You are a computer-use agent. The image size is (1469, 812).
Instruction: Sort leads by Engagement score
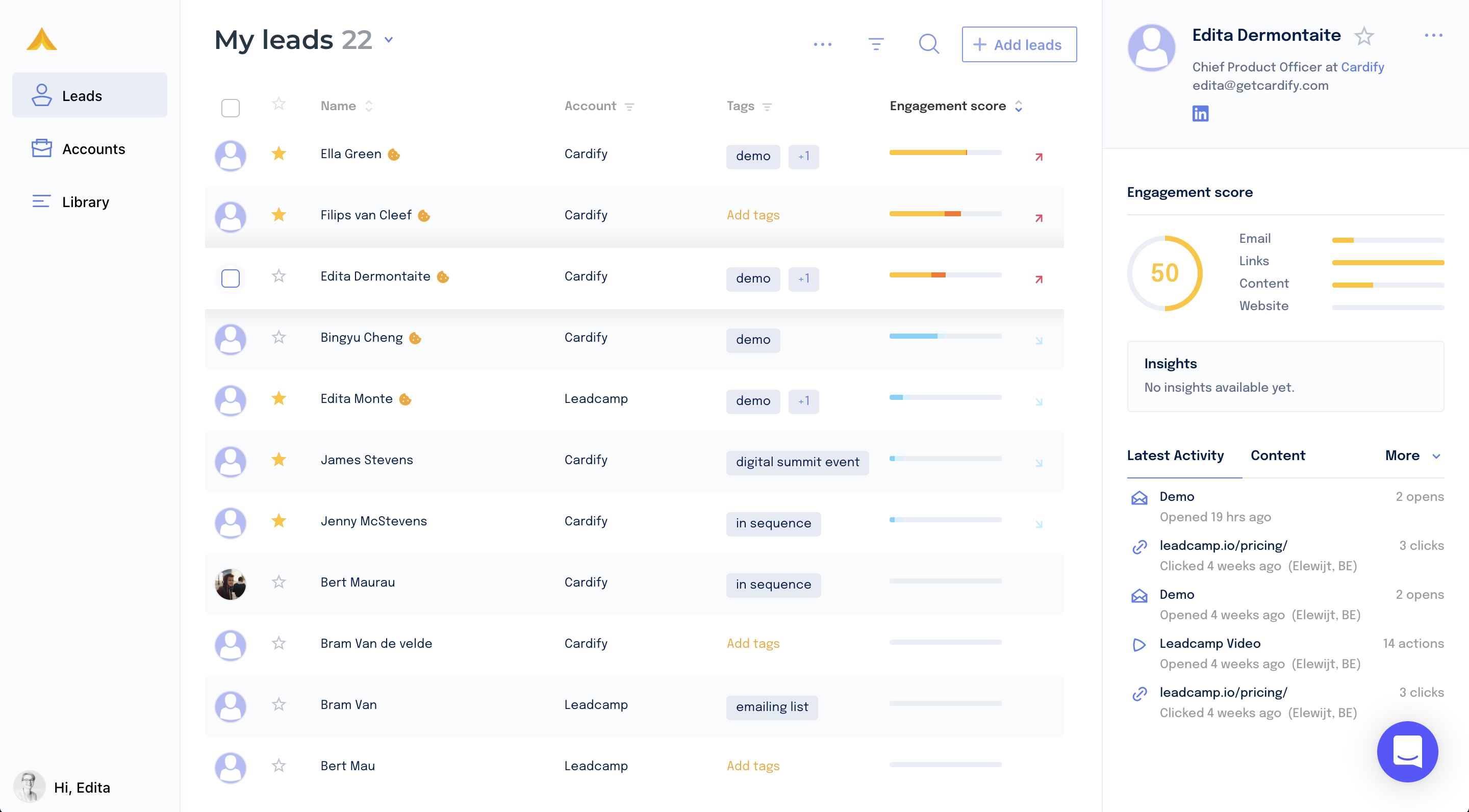[x=1019, y=106]
